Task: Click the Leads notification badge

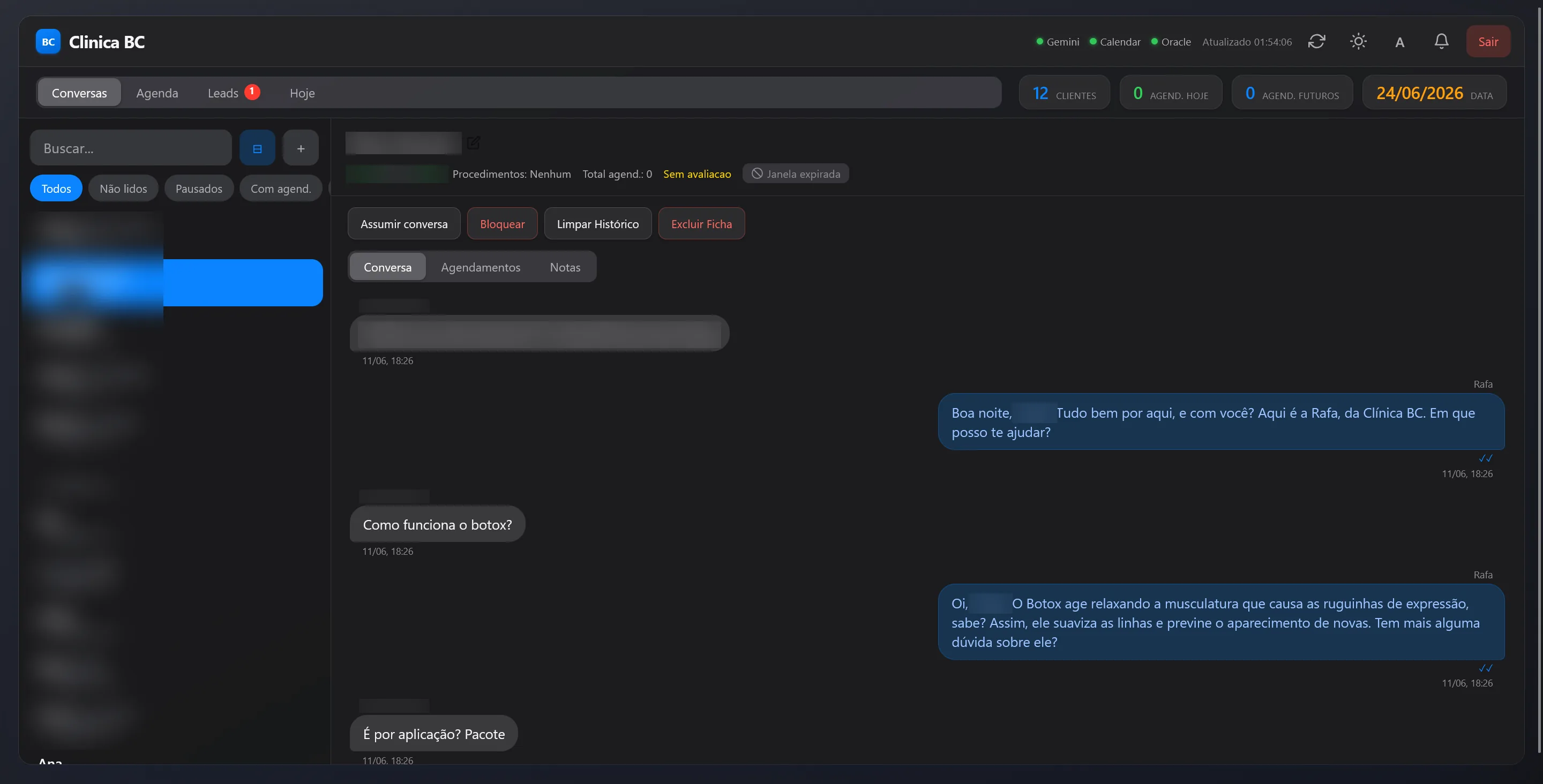Action: [252, 92]
